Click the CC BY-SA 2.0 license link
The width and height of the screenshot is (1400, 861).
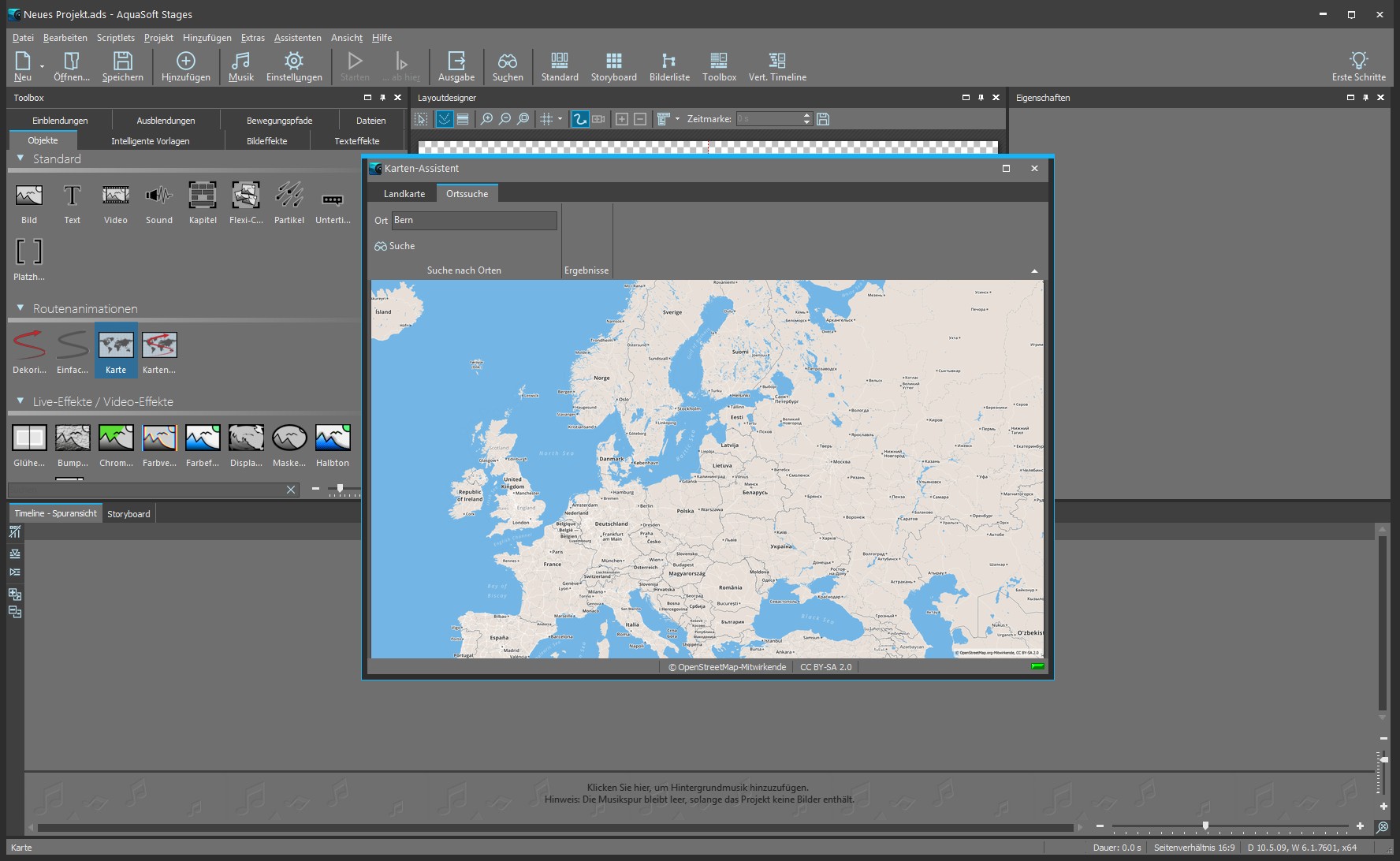825,667
